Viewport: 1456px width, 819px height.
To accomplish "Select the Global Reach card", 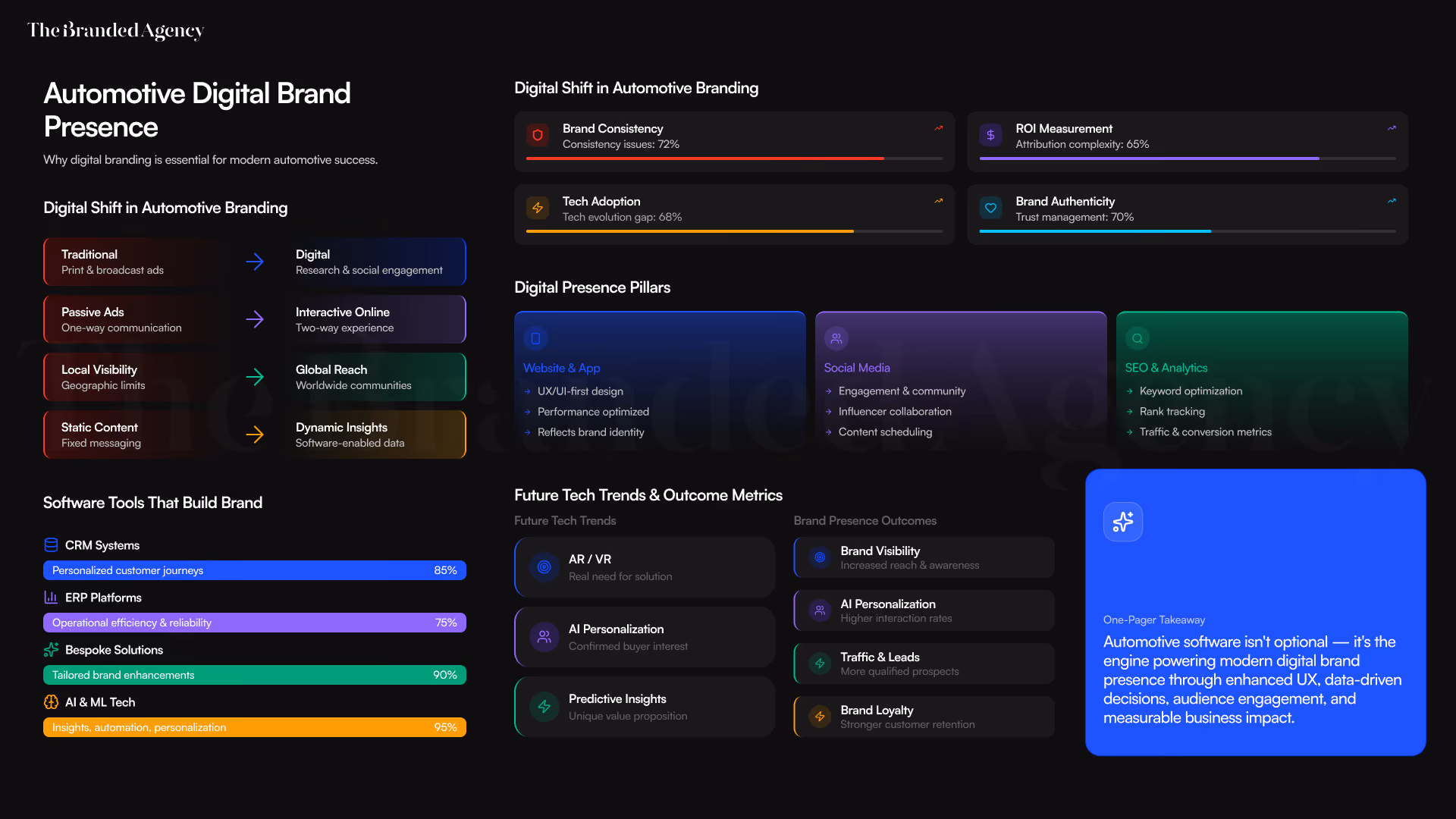I will pyautogui.click(x=372, y=377).
